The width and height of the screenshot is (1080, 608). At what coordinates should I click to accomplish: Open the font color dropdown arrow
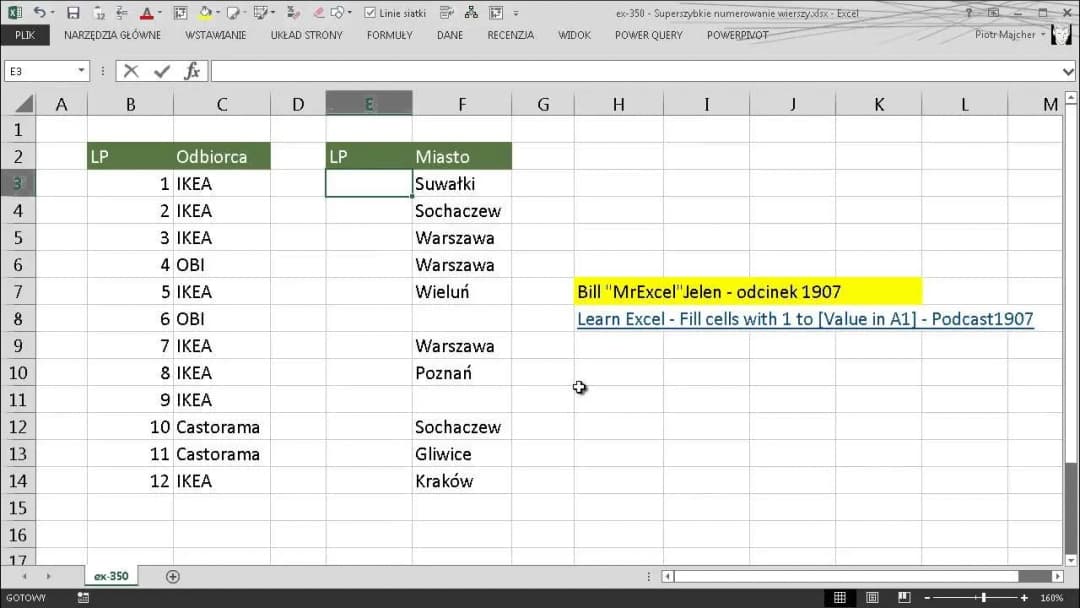pos(161,13)
